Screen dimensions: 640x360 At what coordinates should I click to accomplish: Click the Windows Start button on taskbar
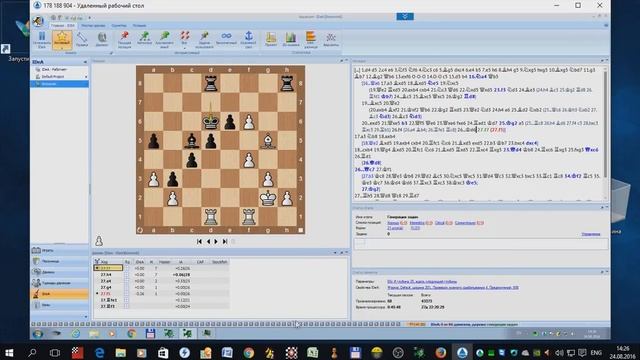tap(9, 353)
